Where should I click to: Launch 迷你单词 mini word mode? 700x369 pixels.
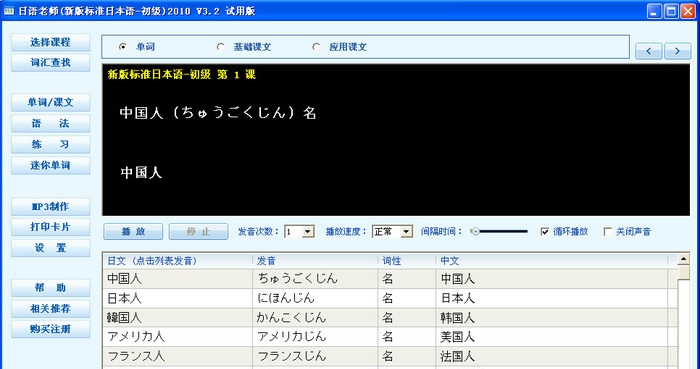[50, 166]
